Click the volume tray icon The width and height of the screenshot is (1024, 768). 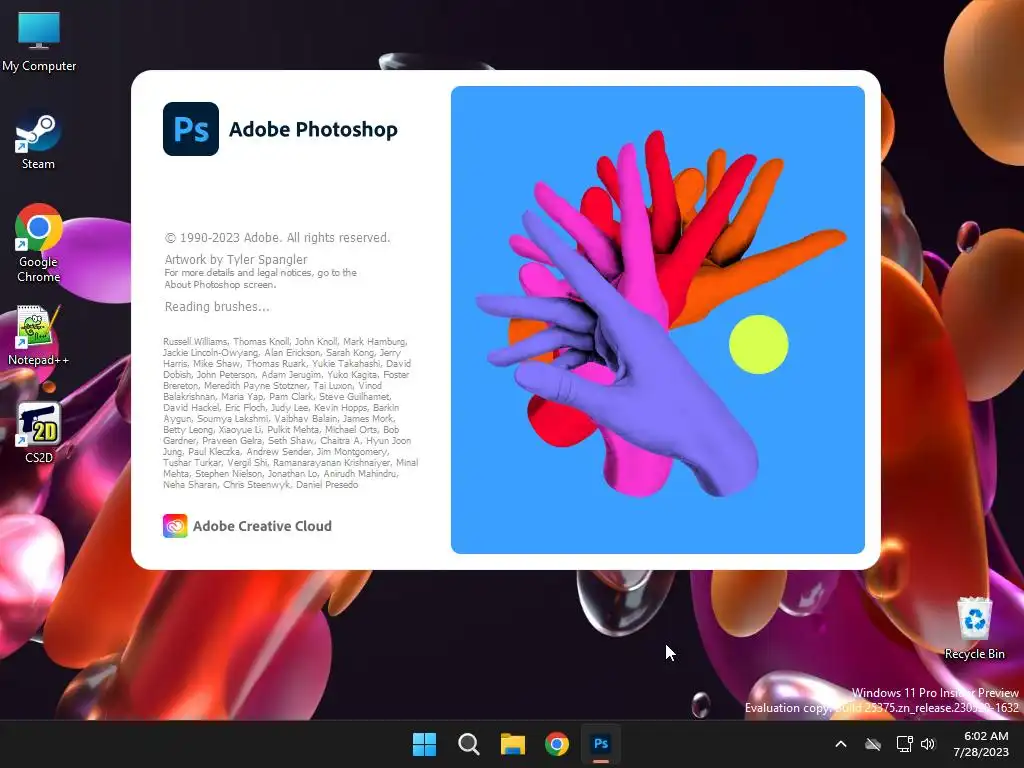tap(928, 744)
